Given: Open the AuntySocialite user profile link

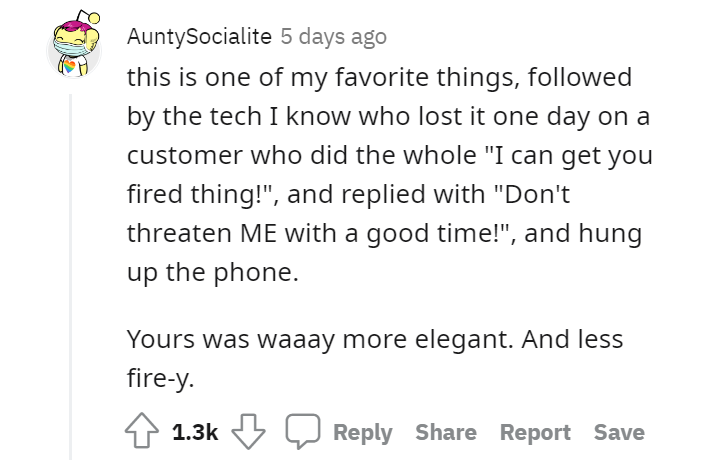Looking at the screenshot, I should 199,37.
